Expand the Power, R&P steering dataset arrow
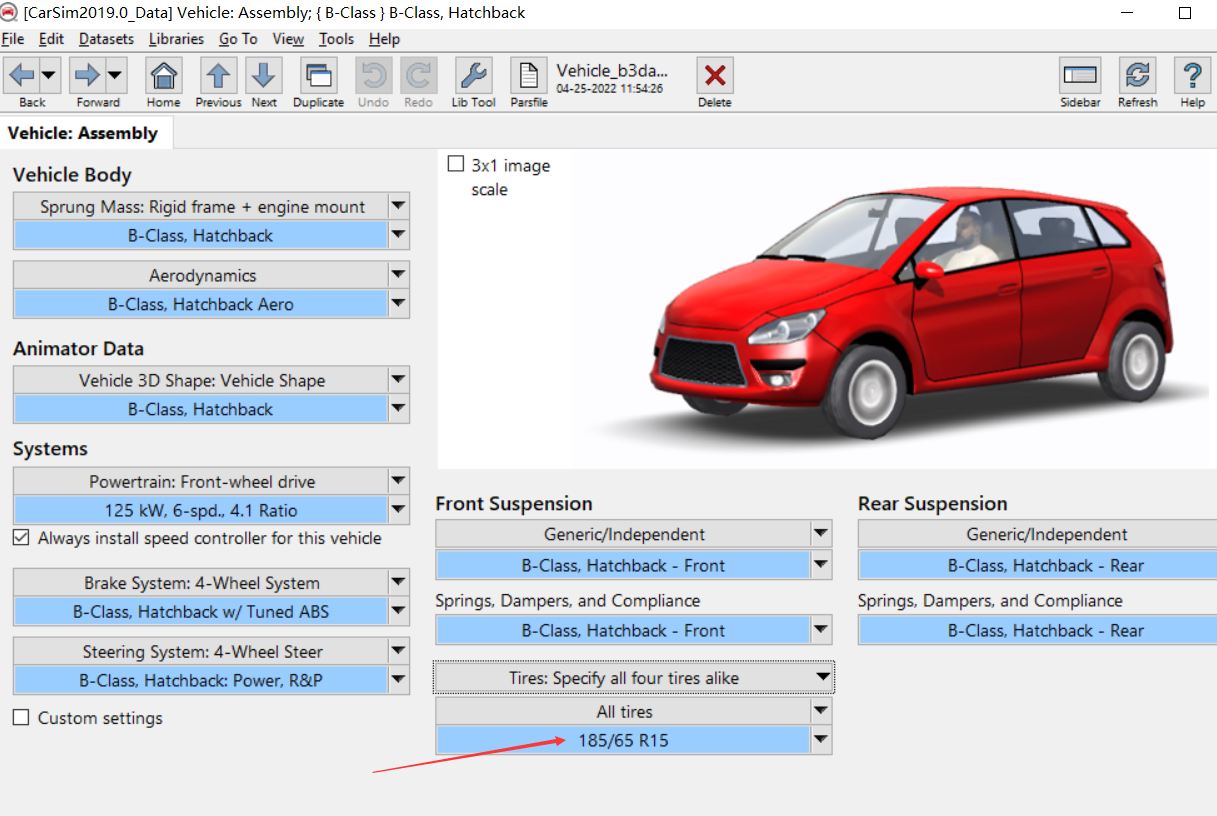 pos(398,680)
